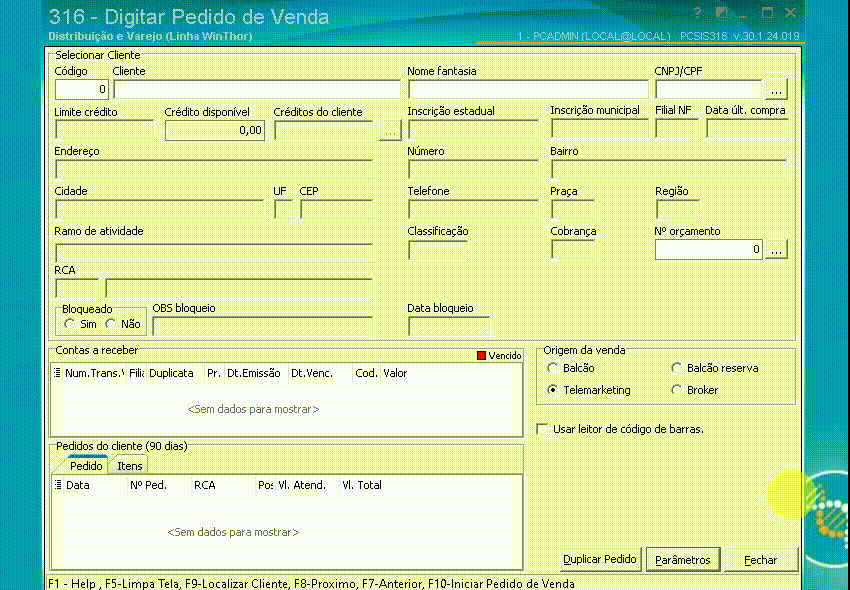
Task: Focus the CNPJ/CPF input field
Action: 709,89
